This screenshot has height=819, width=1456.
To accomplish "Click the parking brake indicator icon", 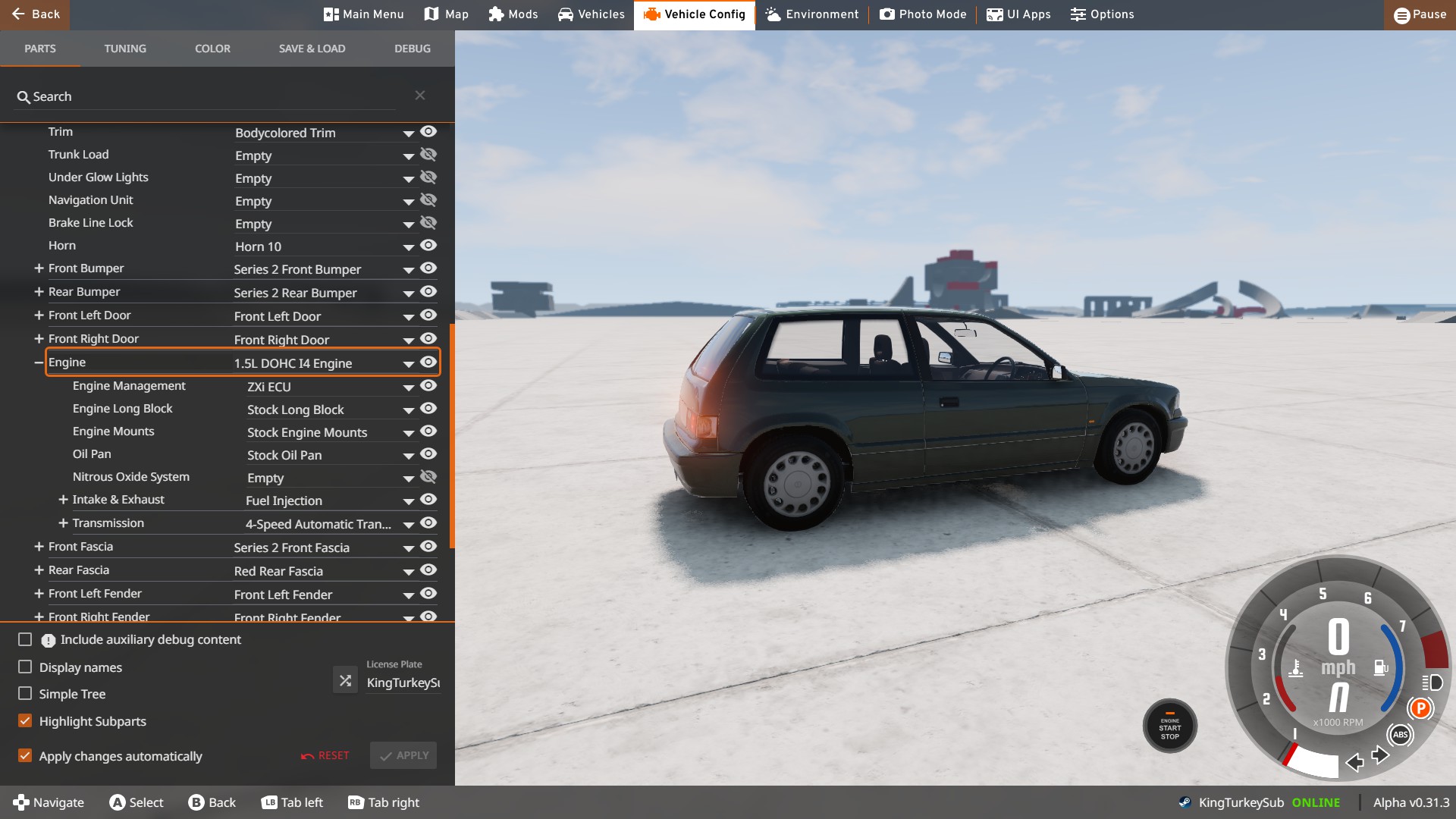I will point(1420,708).
